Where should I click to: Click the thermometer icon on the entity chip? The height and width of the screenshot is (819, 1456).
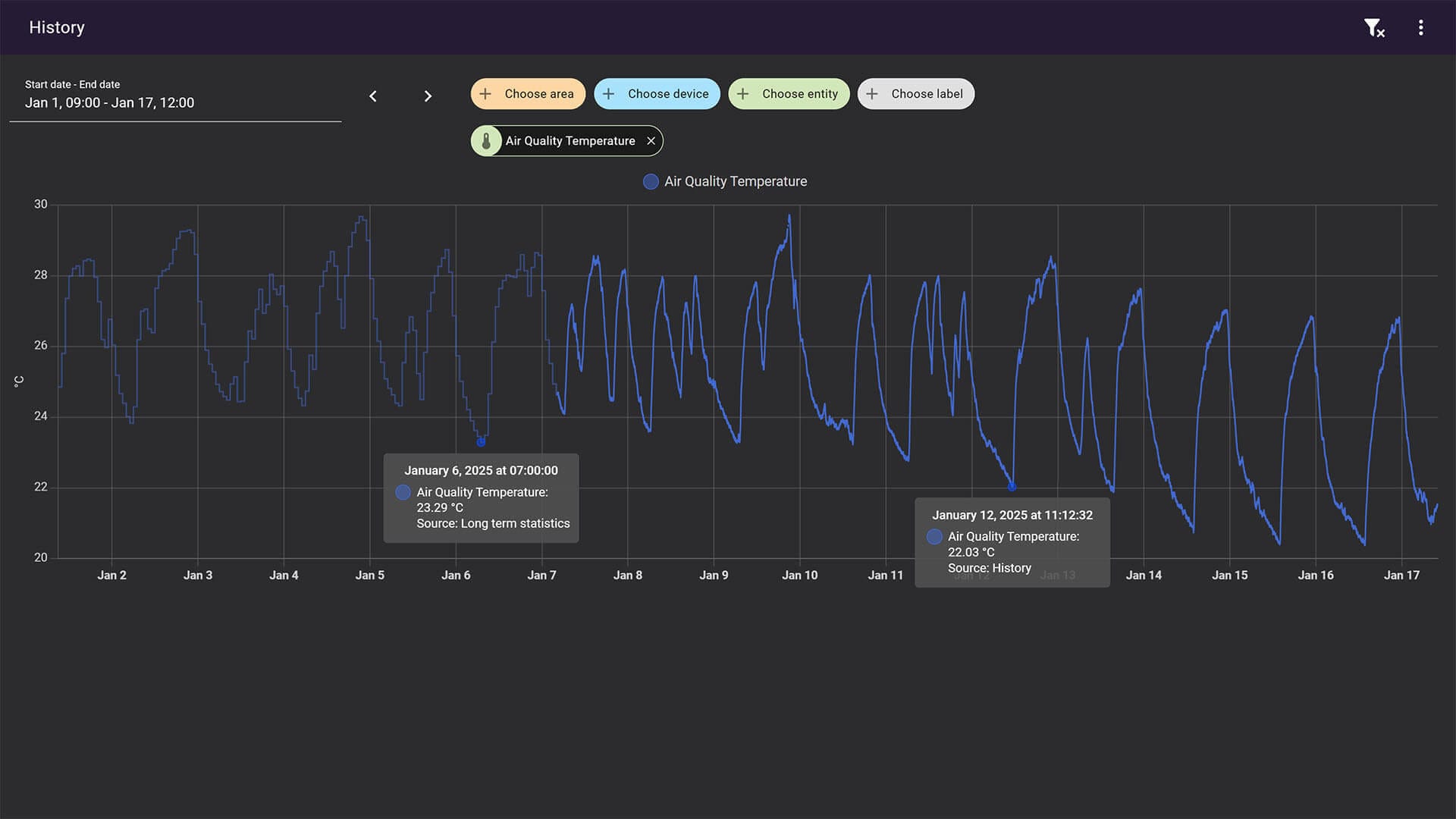point(486,140)
